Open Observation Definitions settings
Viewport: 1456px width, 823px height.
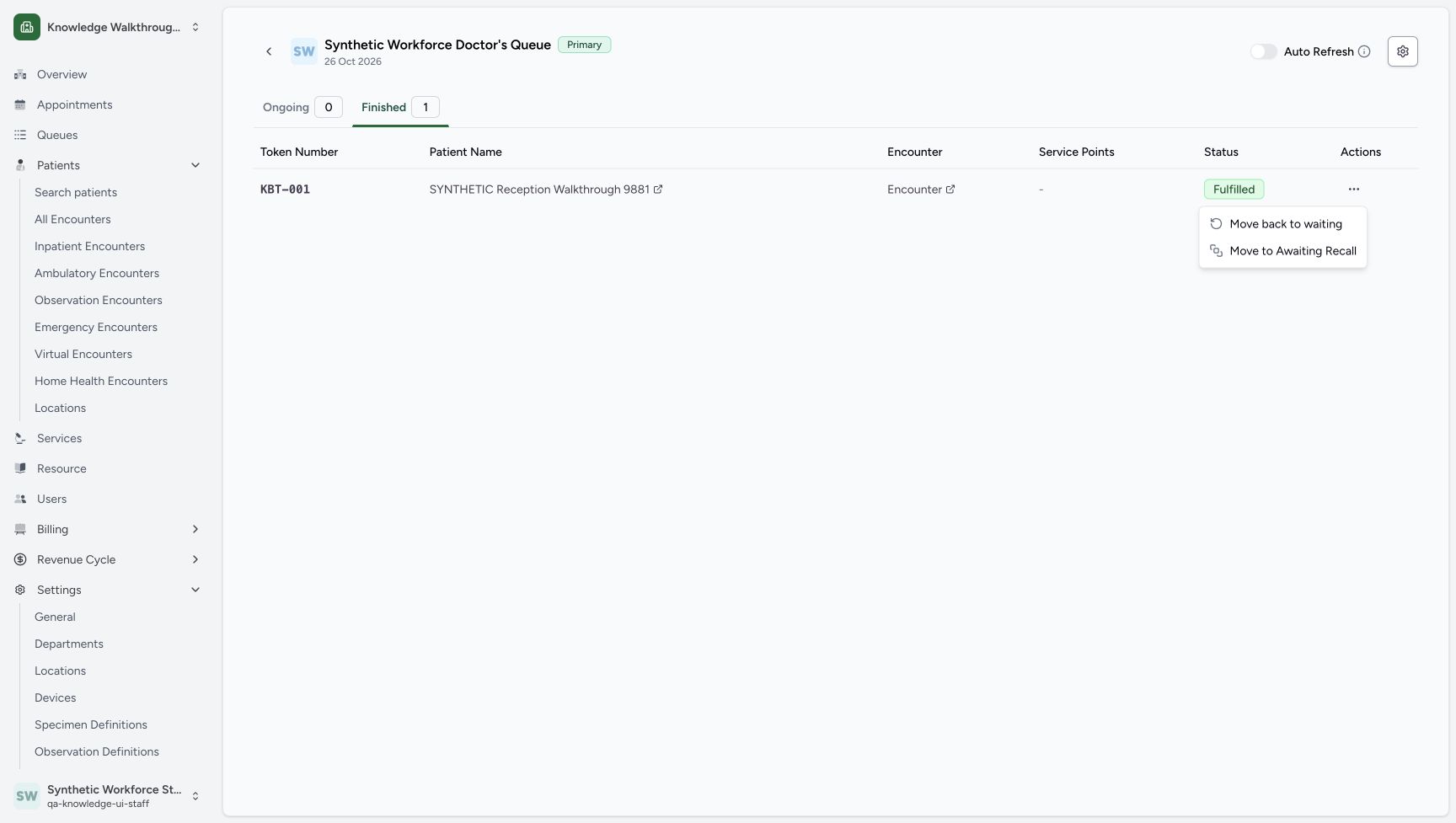(97, 752)
